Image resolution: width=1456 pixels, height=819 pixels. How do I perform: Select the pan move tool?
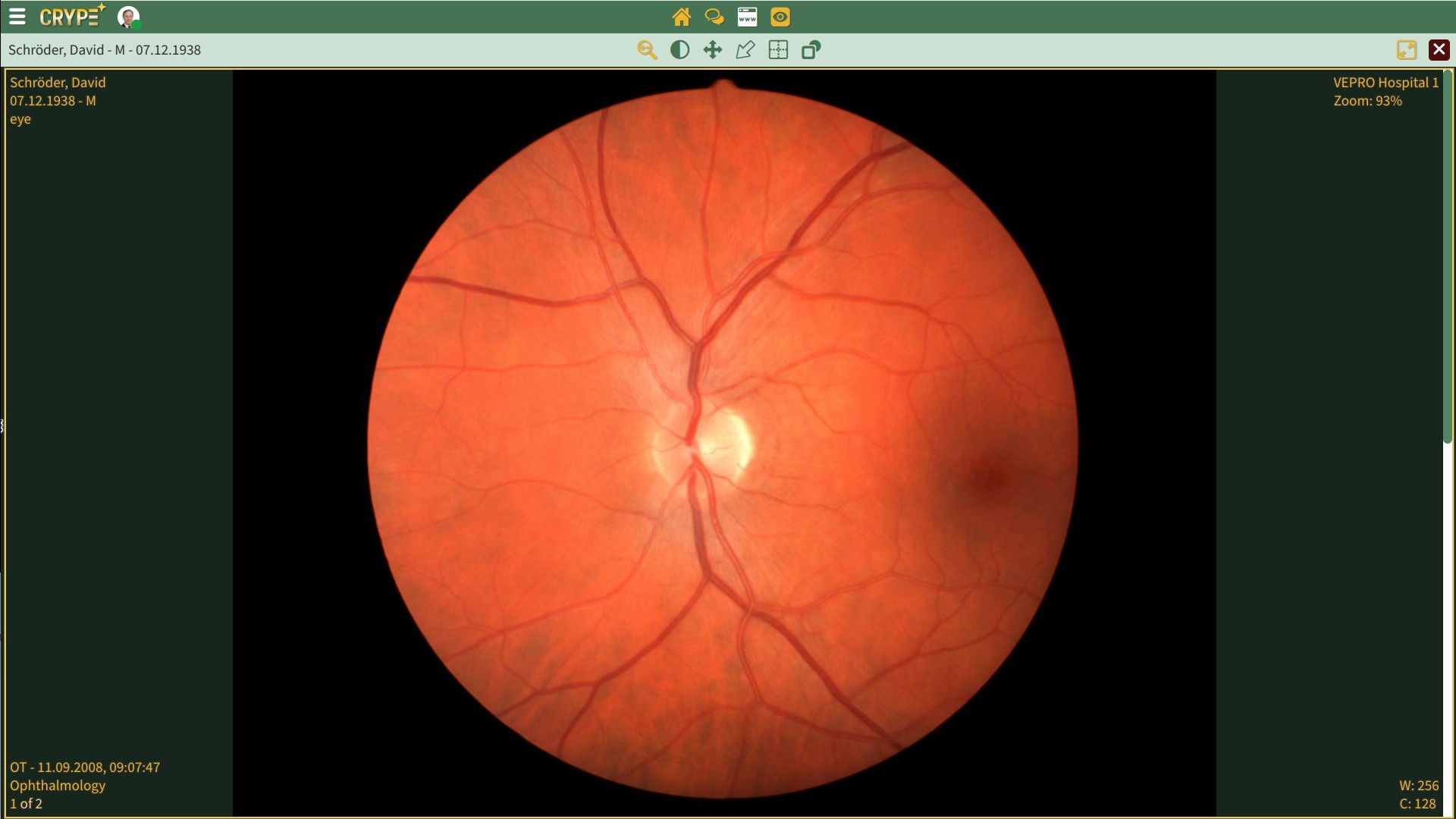pyautogui.click(x=713, y=50)
